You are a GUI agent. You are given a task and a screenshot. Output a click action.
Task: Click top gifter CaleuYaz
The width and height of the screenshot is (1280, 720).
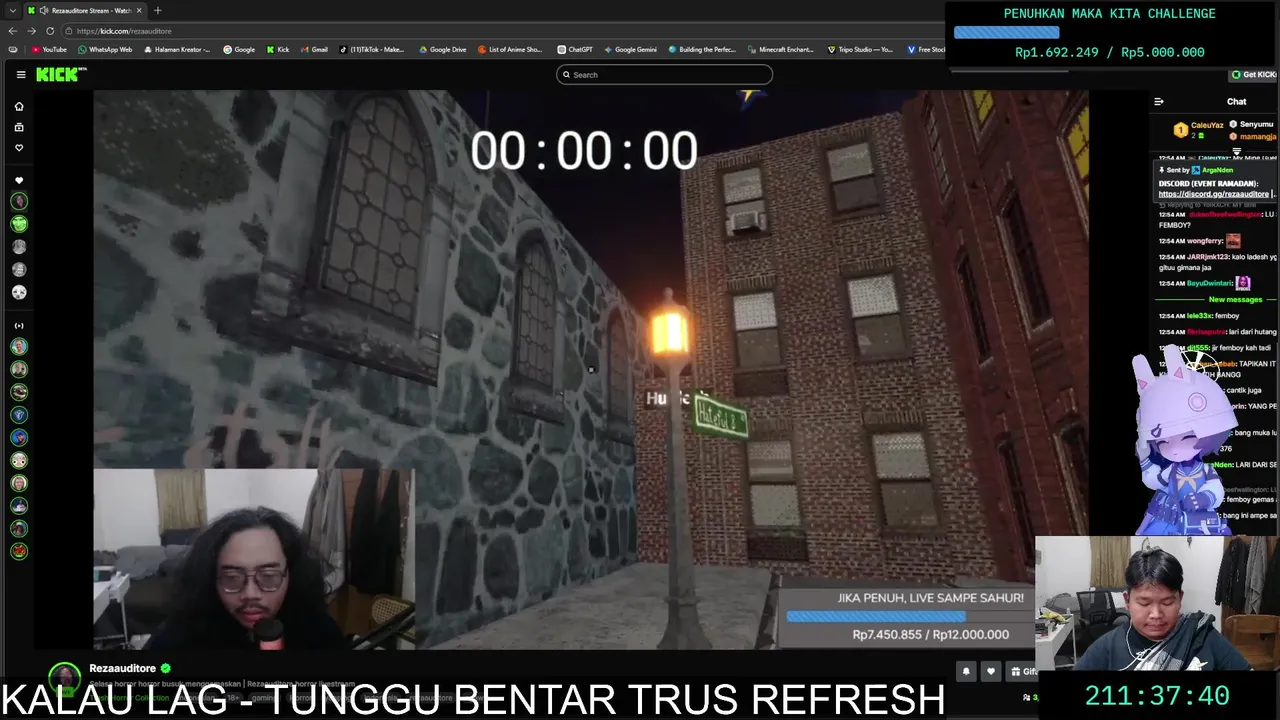pyautogui.click(x=1207, y=125)
